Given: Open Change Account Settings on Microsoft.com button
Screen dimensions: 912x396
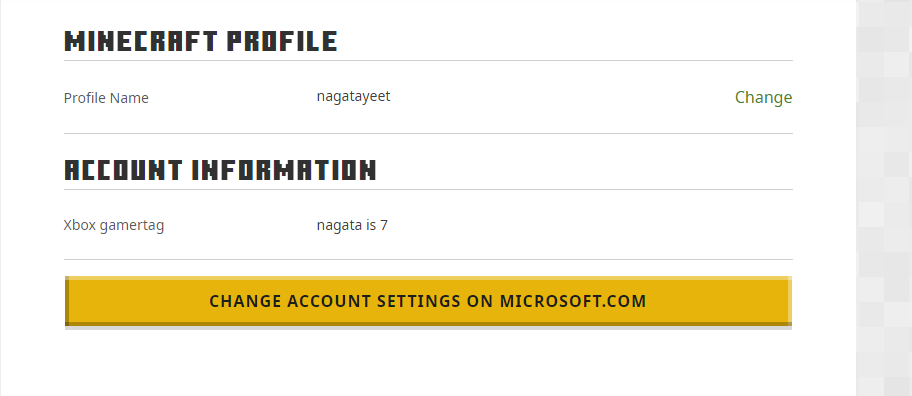Looking at the screenshot, I should tap(428, 301).
